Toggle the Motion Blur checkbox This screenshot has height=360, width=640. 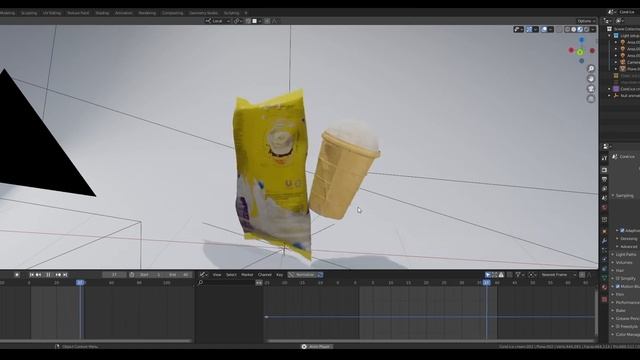pos(618,286)
